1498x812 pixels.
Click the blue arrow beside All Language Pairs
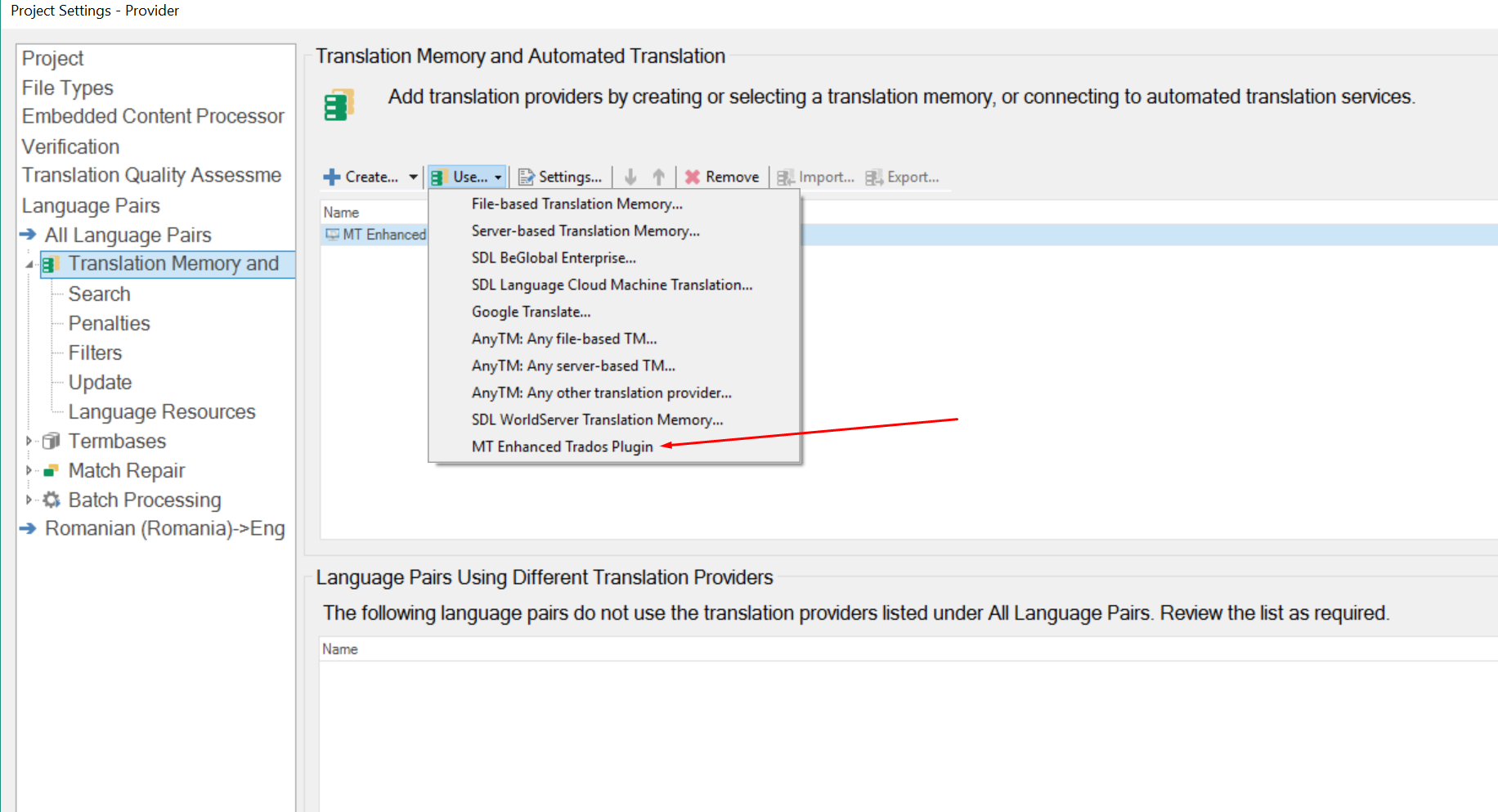click(x=29, y=235)
